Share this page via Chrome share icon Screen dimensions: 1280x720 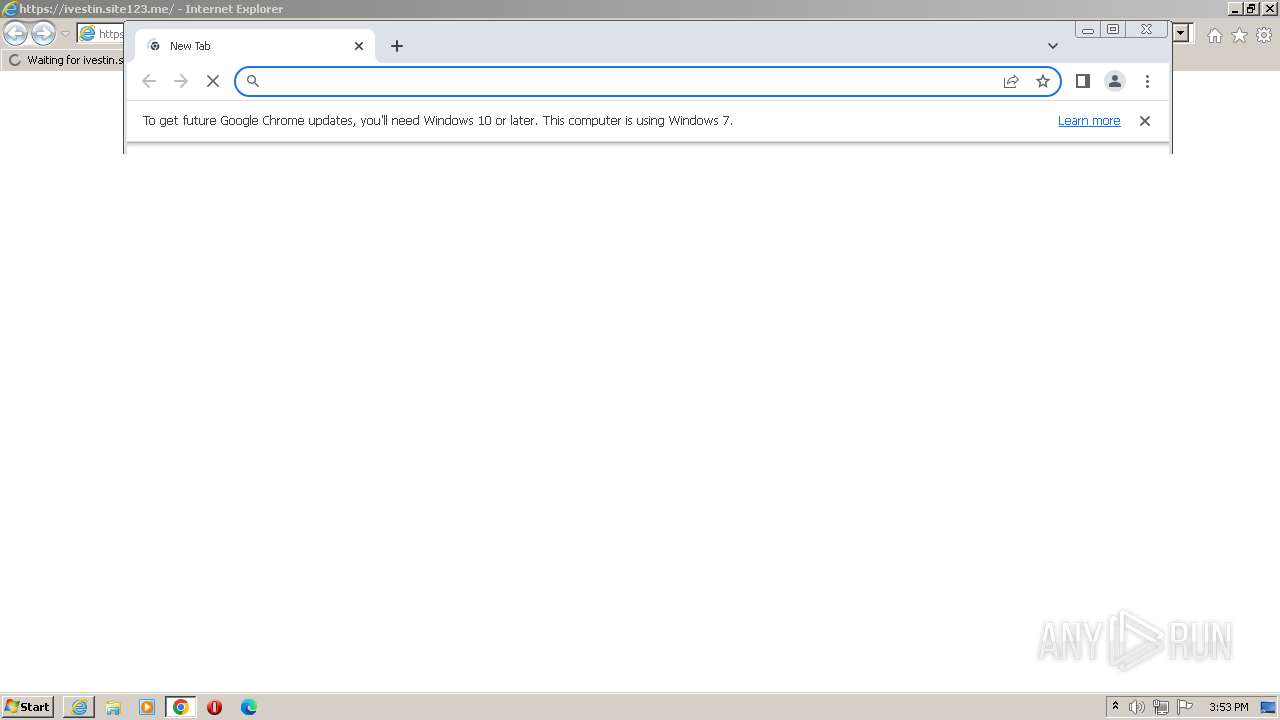click(x=1011, y=81)
